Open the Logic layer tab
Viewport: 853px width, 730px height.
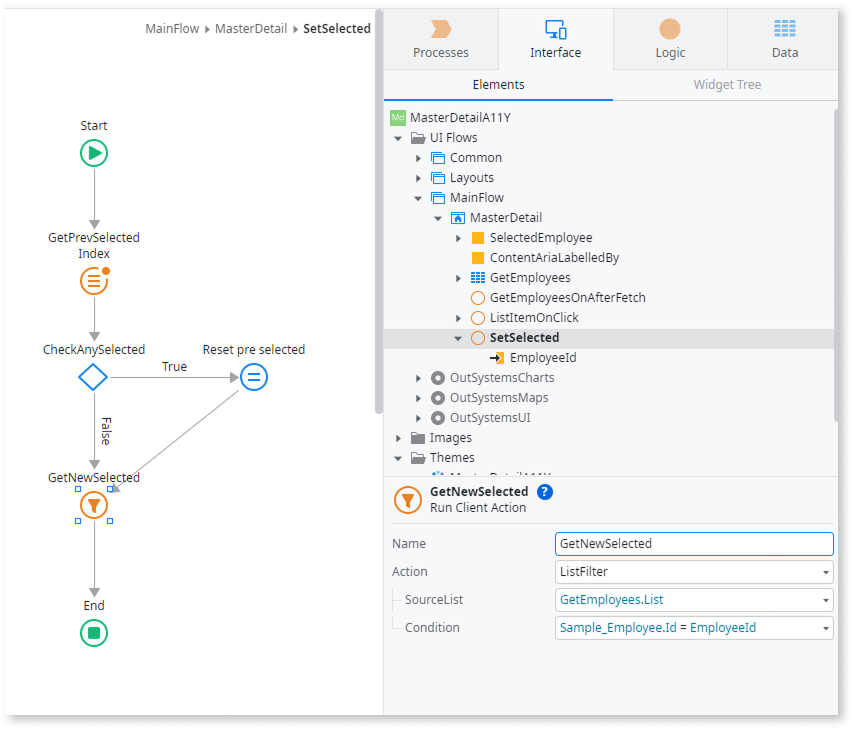tap(670, 39)
